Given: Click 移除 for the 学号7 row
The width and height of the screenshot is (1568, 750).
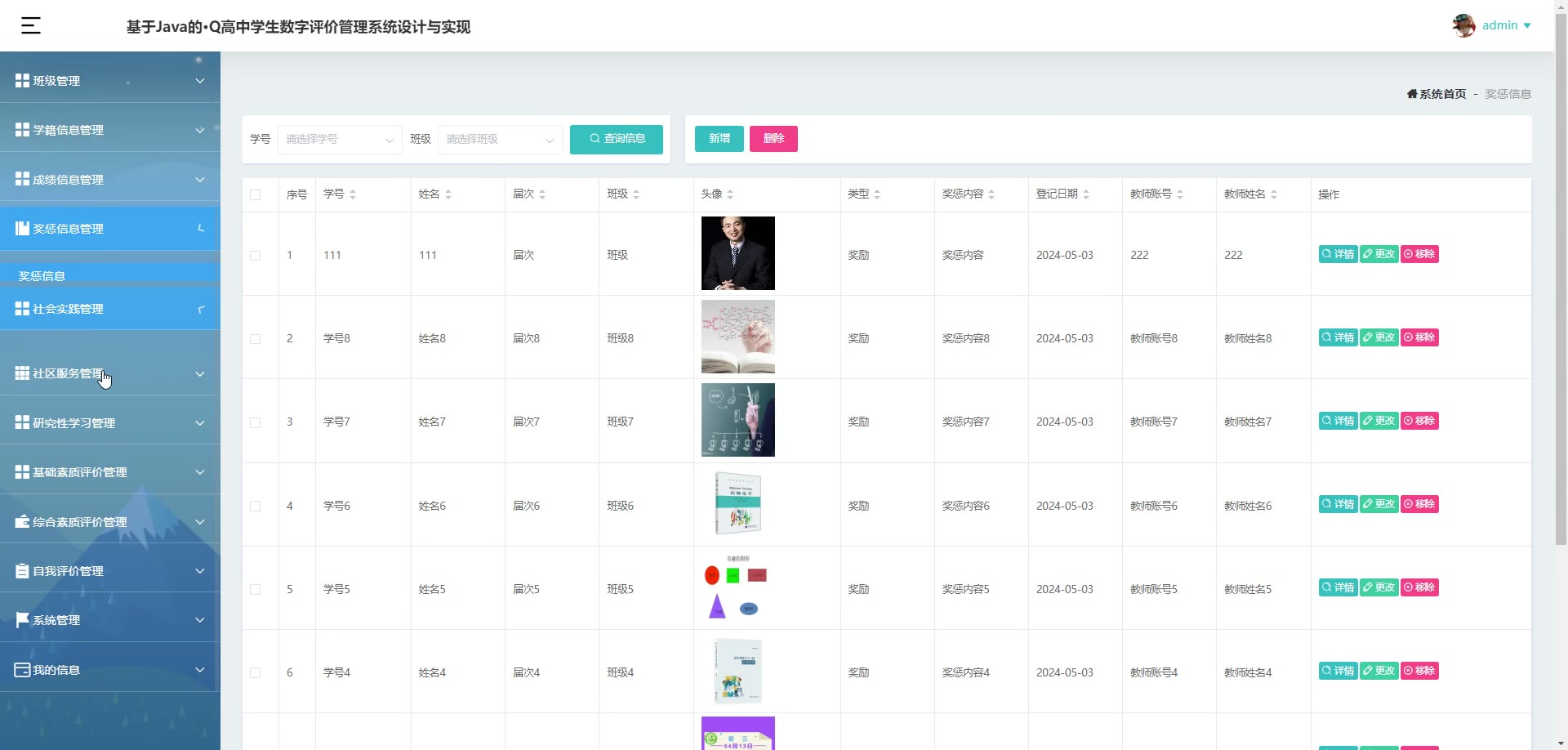Looking at the screenshot, I should (1419, 421).
